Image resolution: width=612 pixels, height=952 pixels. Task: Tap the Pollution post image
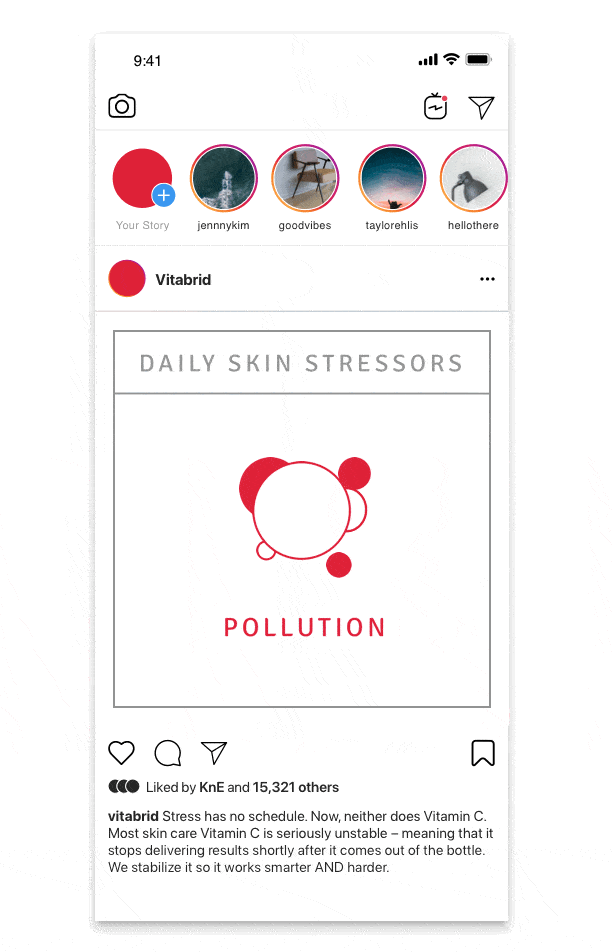click(x=302, y=519)
